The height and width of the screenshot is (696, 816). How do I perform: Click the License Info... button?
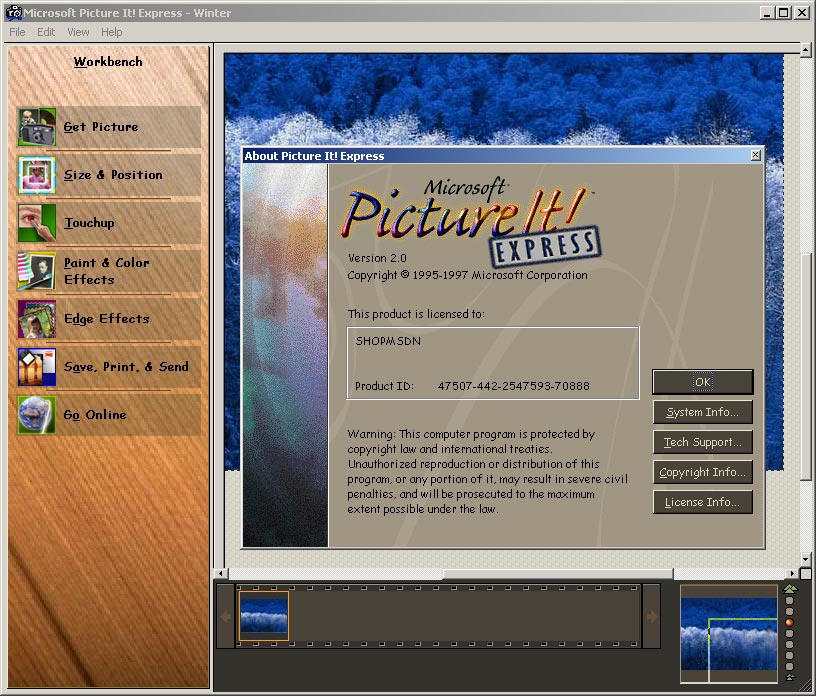pos(703,502)
